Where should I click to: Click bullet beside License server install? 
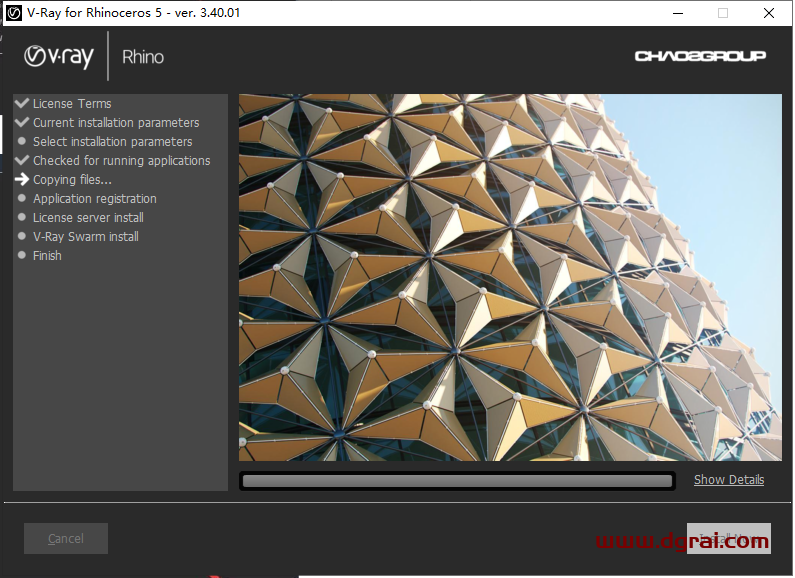(22, 217)
